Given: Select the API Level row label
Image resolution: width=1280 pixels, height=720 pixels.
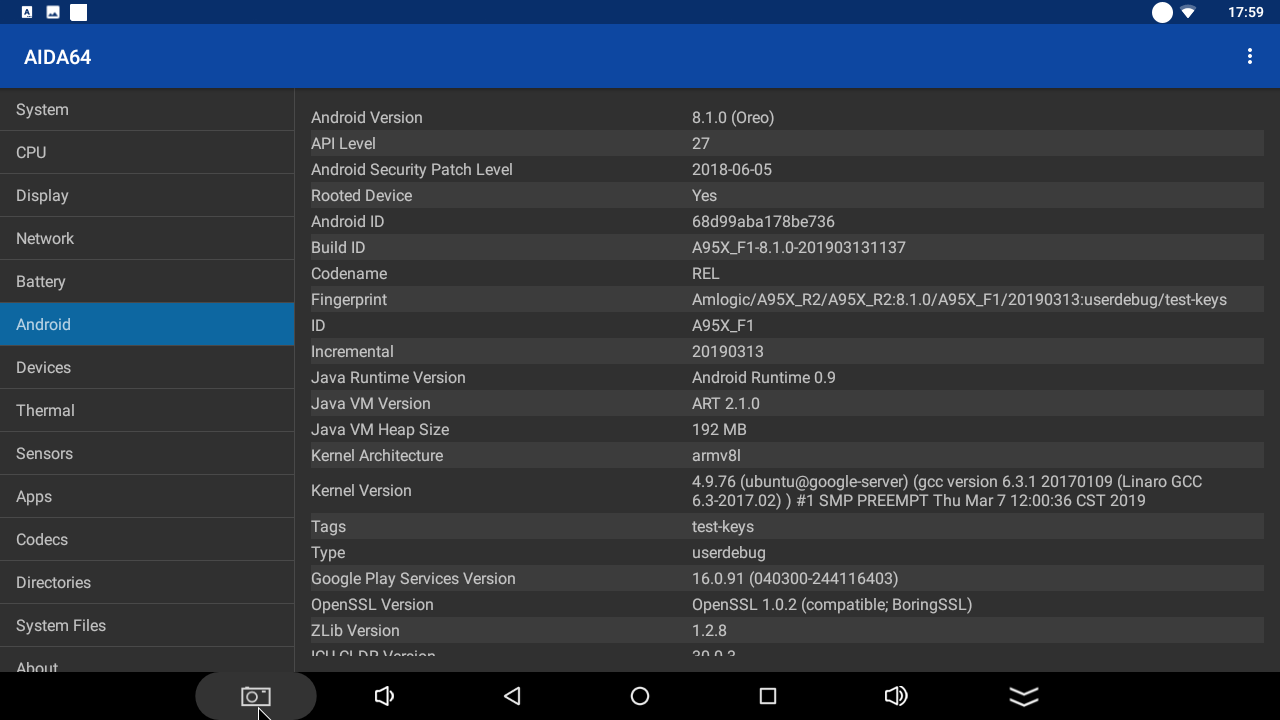Looking at the screenshot, I should point(343,144).
